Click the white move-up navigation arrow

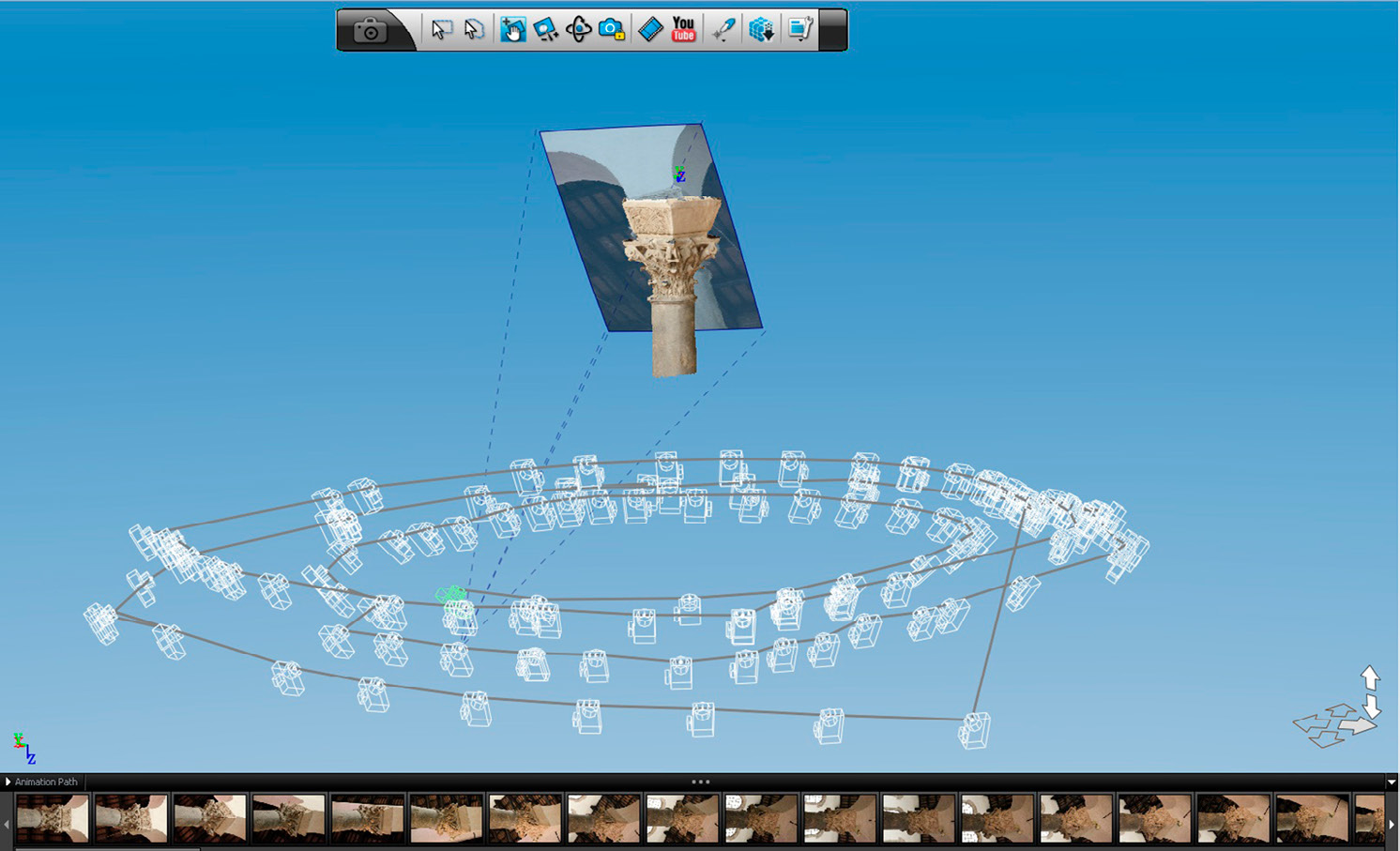pyautogui.click(x=1370, y=677)
